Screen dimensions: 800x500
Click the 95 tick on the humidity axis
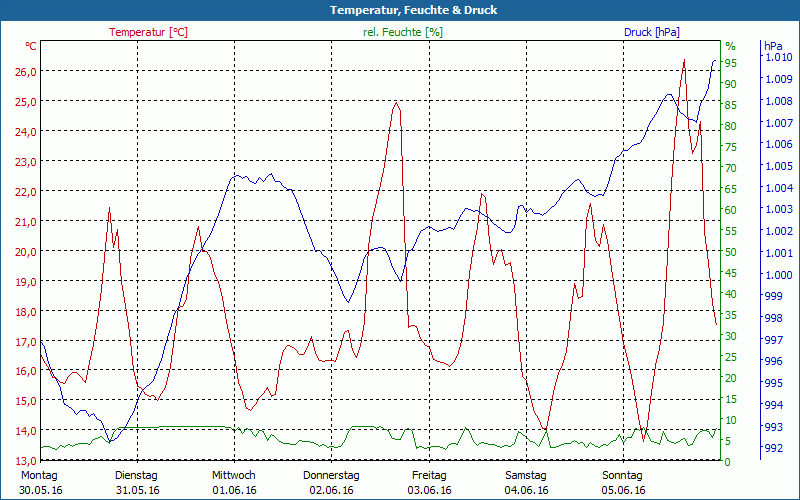(731, 63)
